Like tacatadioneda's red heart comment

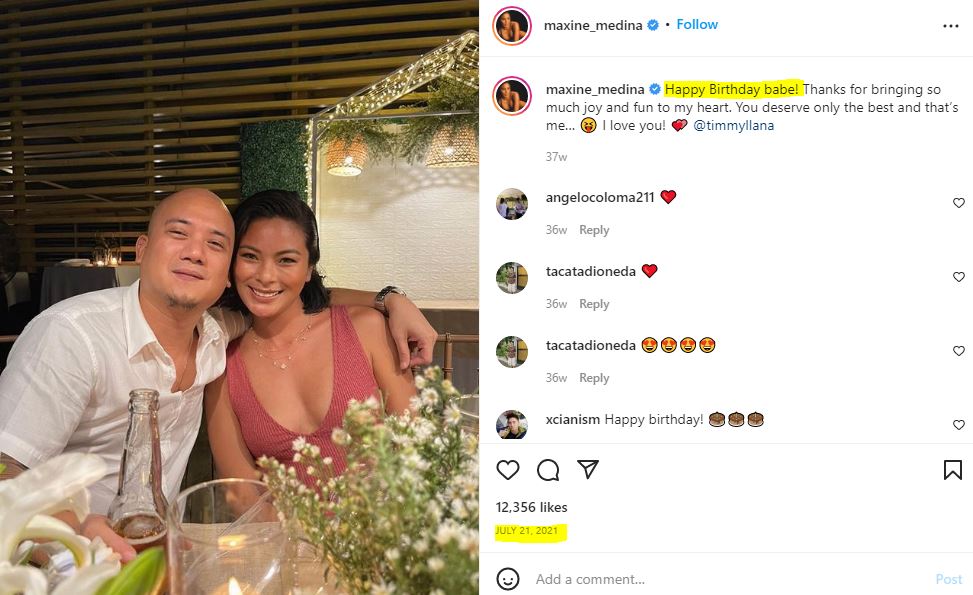pyautogui.click(x=959, y=277)
